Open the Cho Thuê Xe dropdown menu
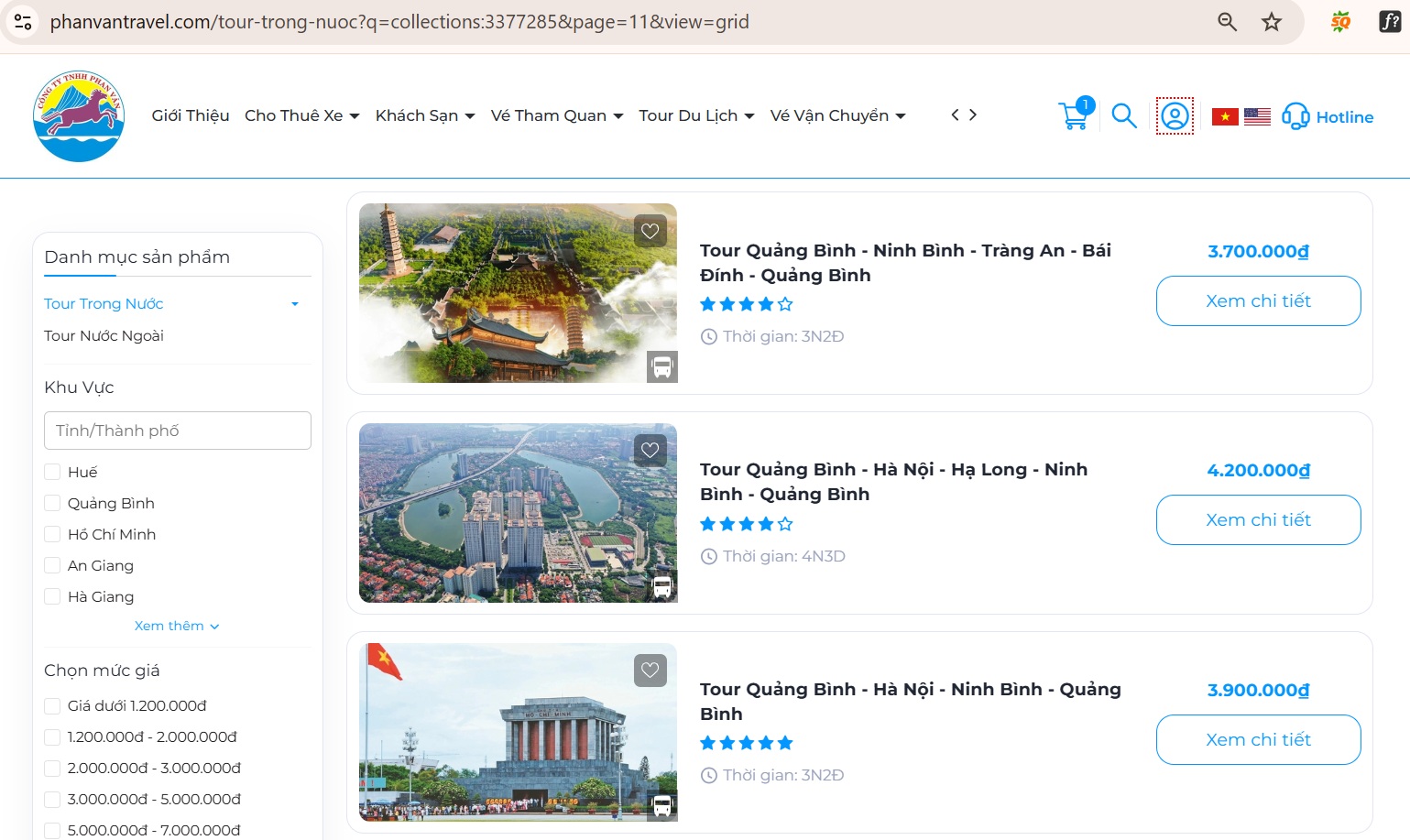1410x840 pixels. pos(302,115)
